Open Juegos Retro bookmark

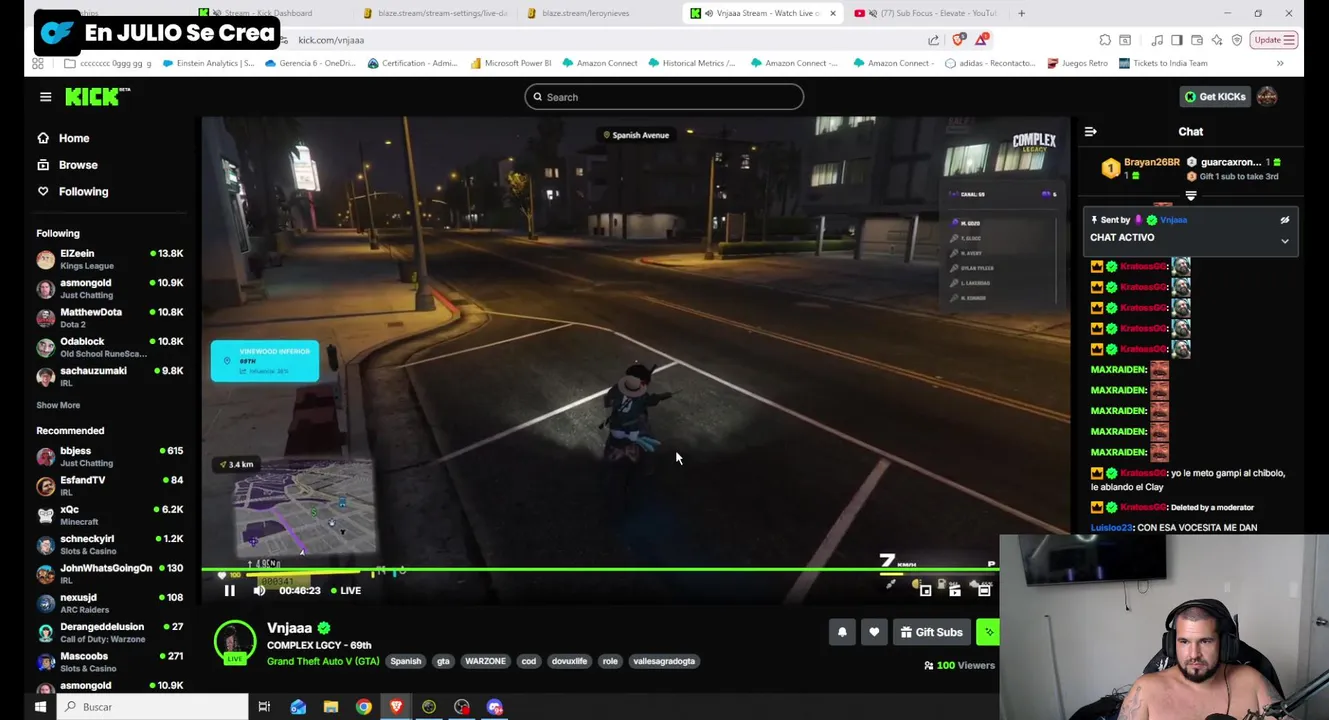click(x=1078, y=63)
